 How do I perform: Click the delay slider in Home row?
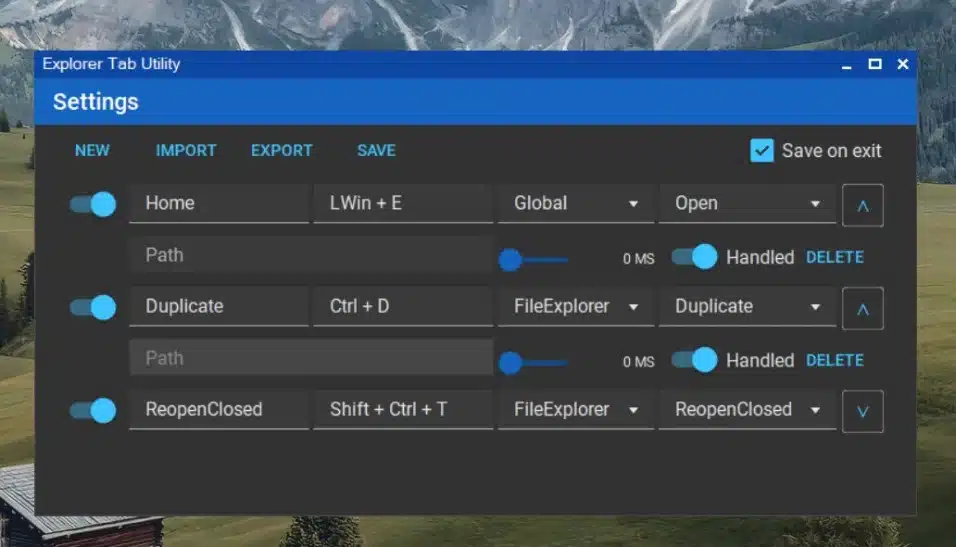click(x=534, y=260)
